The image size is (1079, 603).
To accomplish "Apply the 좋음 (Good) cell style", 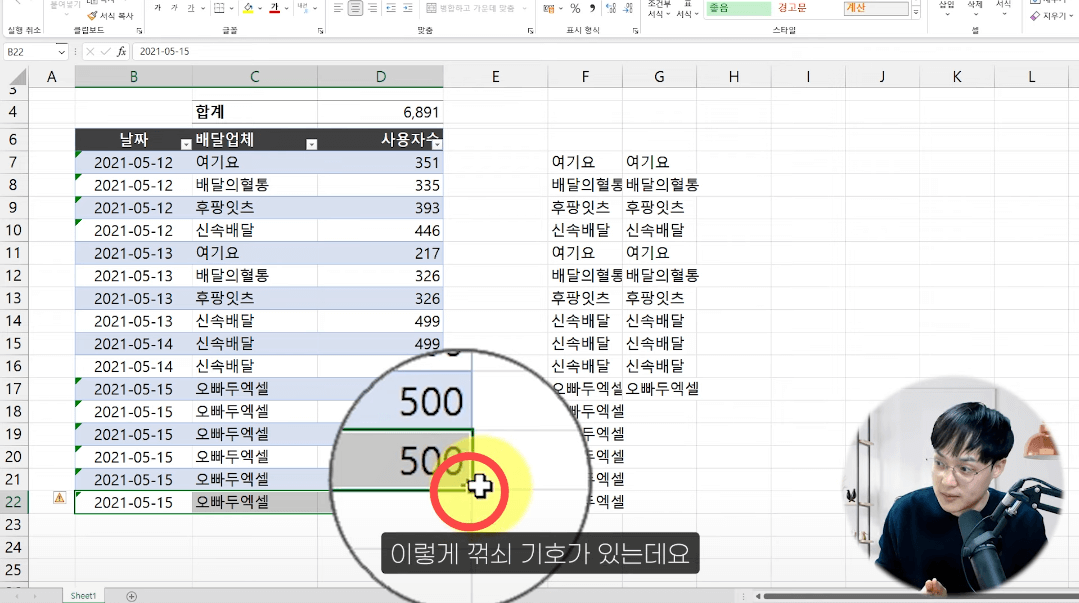I will pyautogui.click(x=739, y=8).
